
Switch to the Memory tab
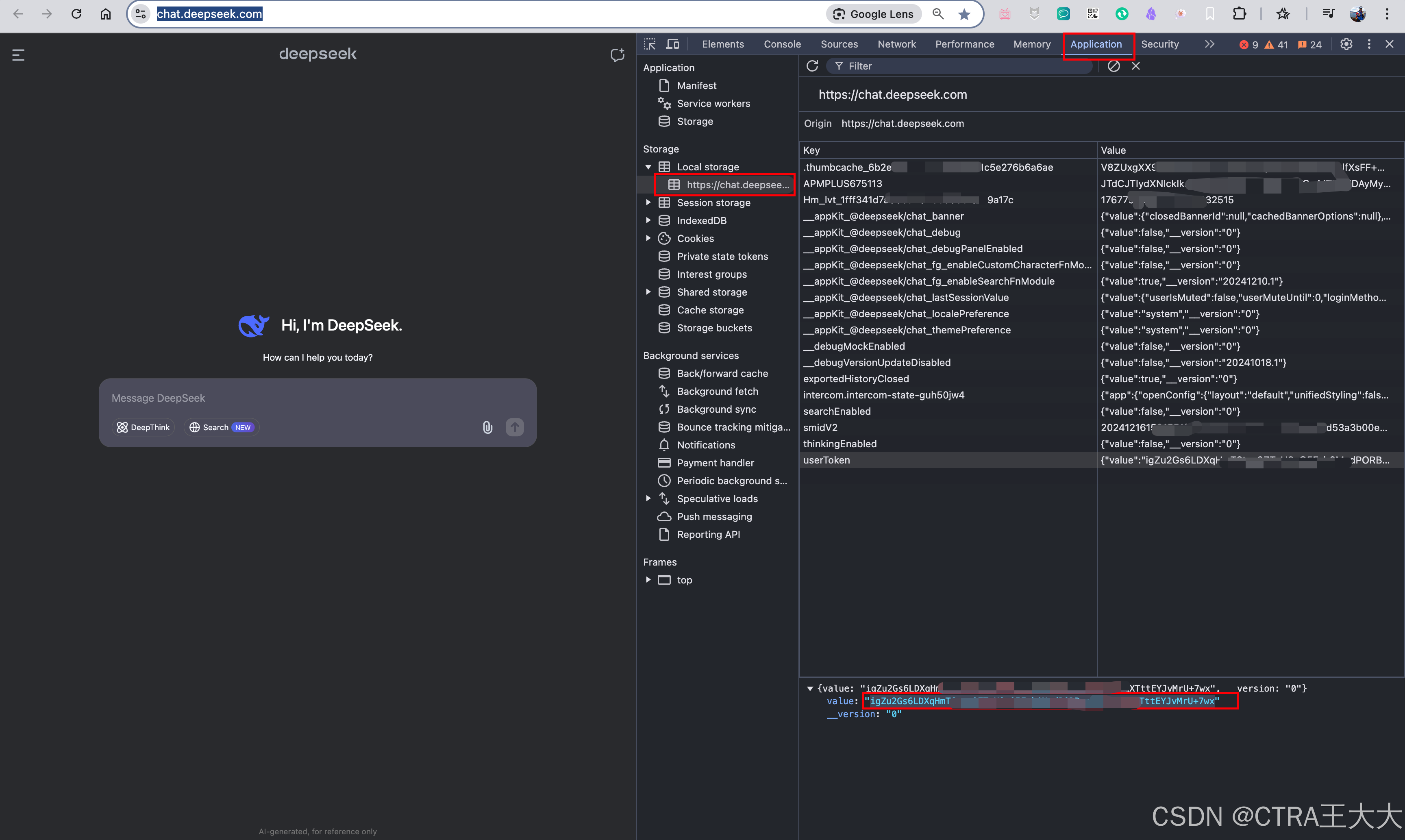click(1031, 44)
